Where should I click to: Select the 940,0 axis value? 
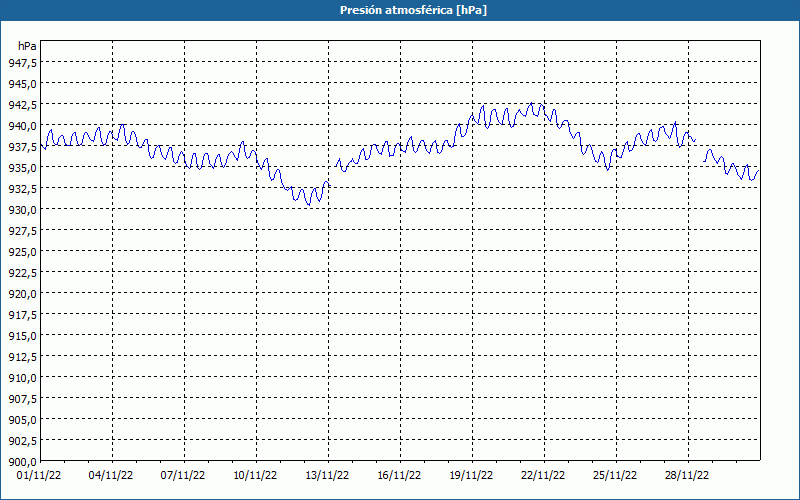coord(22,126)
